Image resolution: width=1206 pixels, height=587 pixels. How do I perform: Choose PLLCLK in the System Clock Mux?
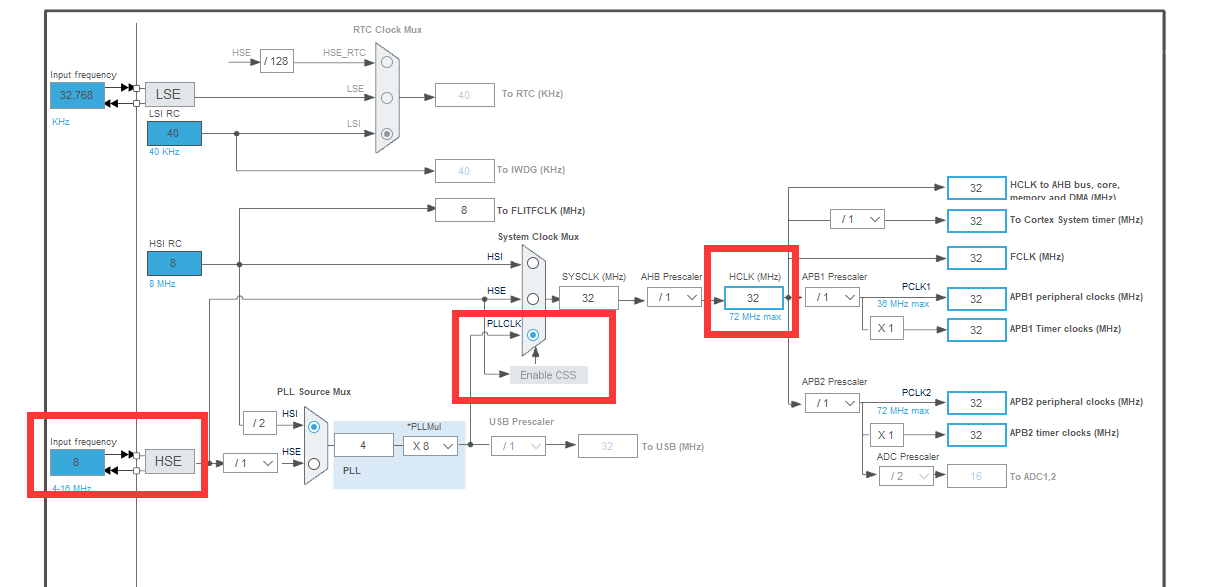click(x=533, y=335)
